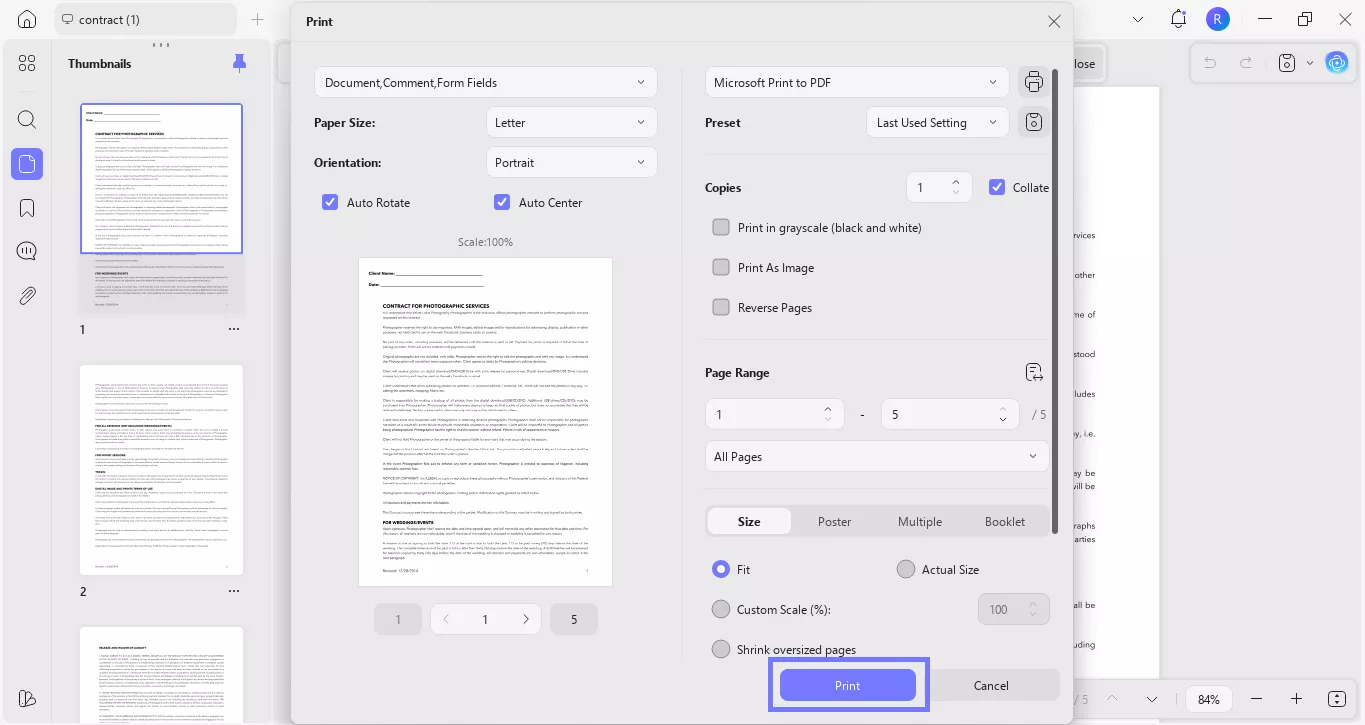Toggle the Collate checkbox
This screenshot has height=725, width=1365.
pos(997,187)
